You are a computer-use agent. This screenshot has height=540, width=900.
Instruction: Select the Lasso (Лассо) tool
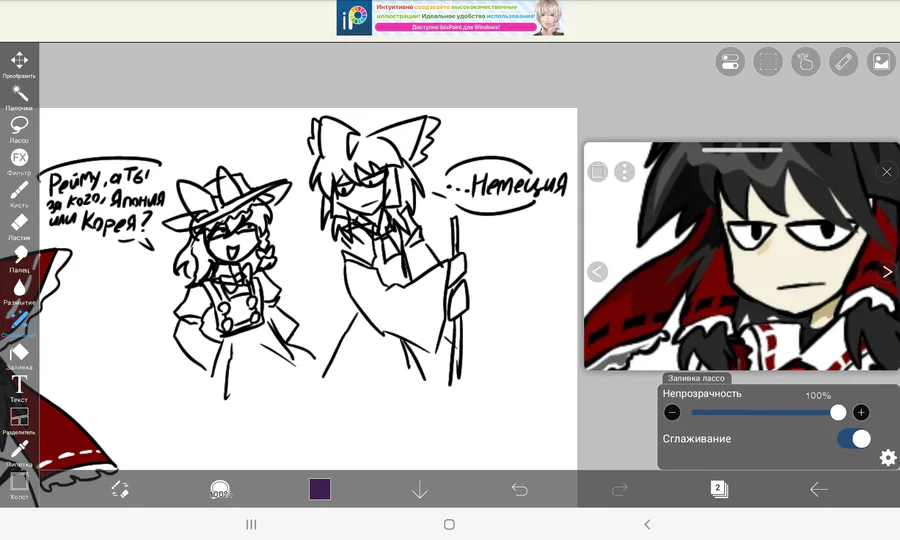point(19,129)
